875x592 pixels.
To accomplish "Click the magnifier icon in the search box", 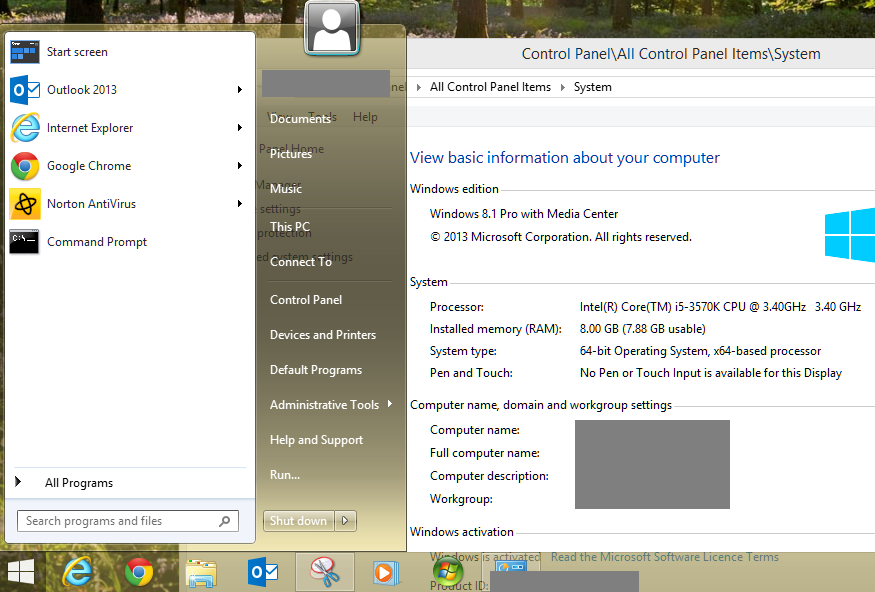I will coord(225,521).
